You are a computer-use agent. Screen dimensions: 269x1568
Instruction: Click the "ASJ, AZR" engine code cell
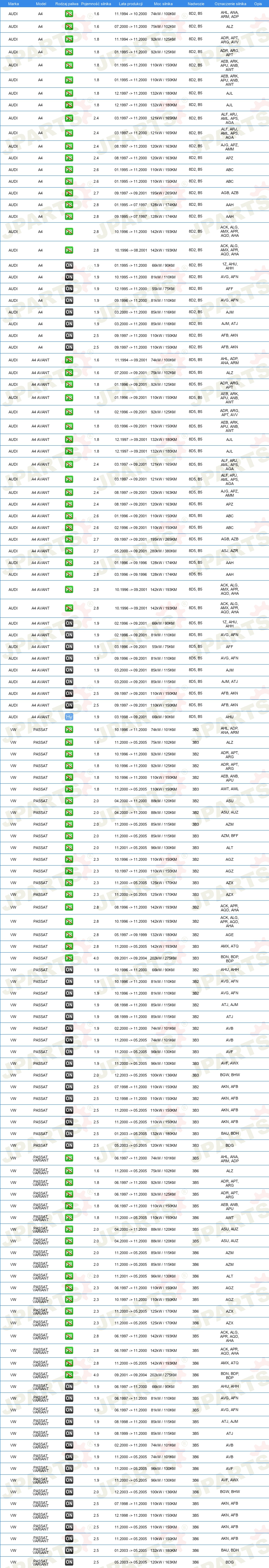(x=229, y=551)
